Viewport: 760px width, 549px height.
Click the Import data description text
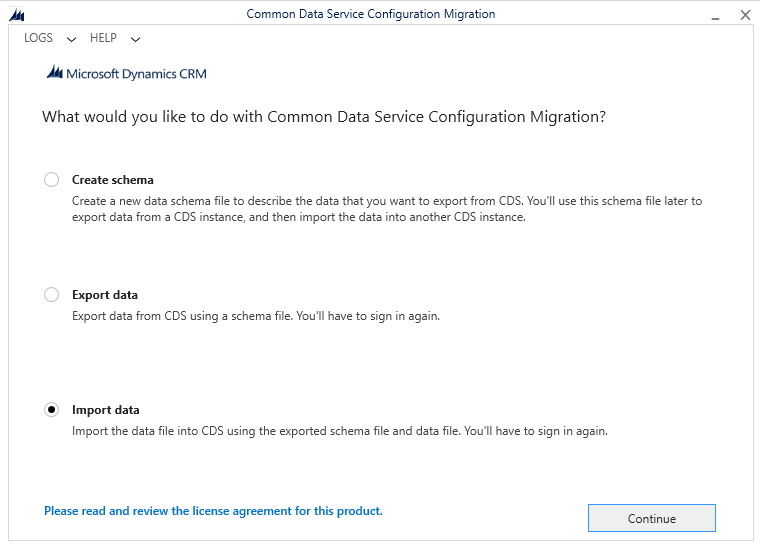pos(340,431)
